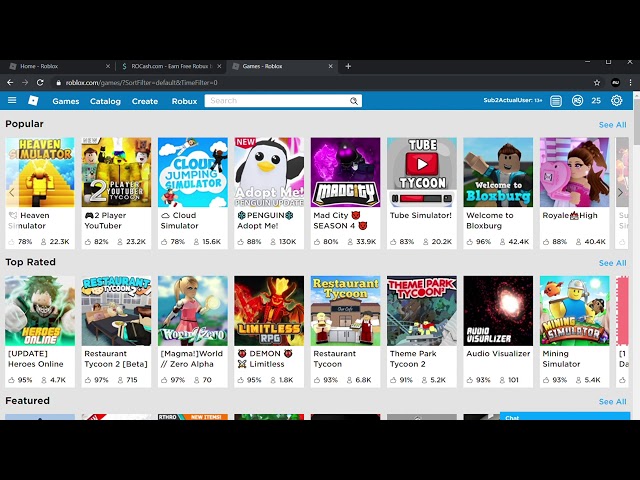Open Mad City game thumbnail

click(345, 172)
